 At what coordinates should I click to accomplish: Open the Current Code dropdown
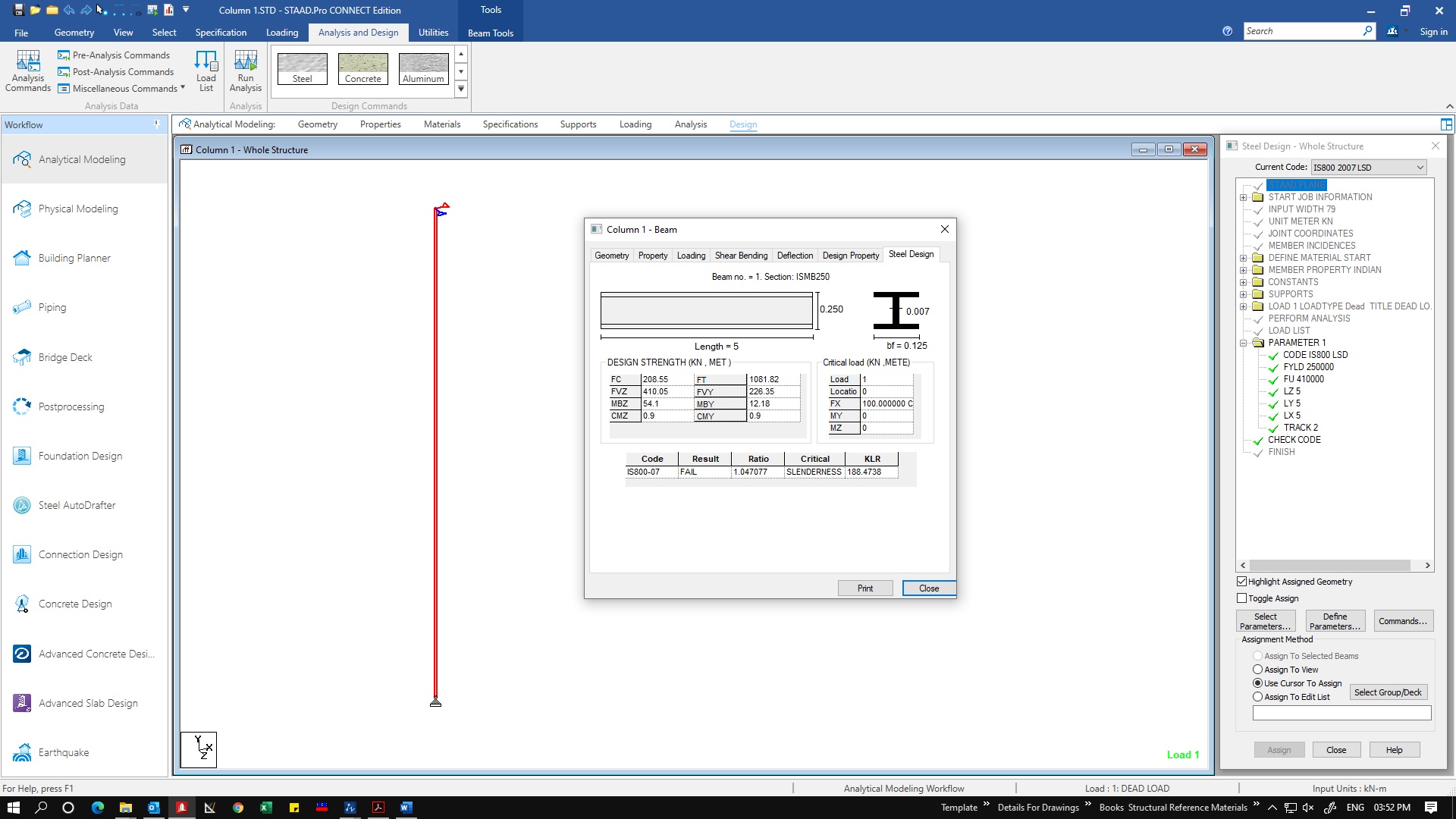1369,168
